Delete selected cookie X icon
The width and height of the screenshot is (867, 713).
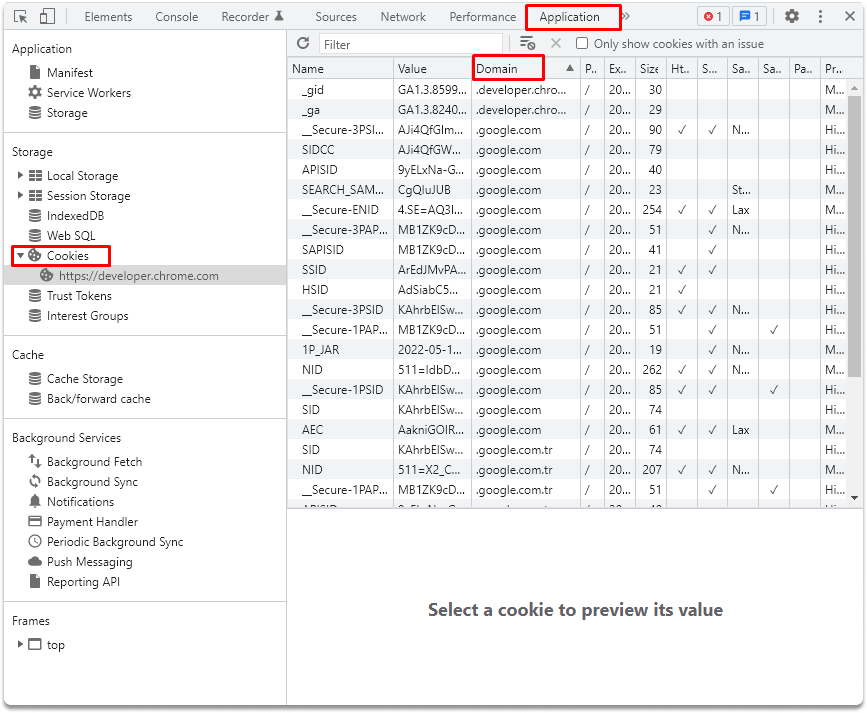pos(556,43)
